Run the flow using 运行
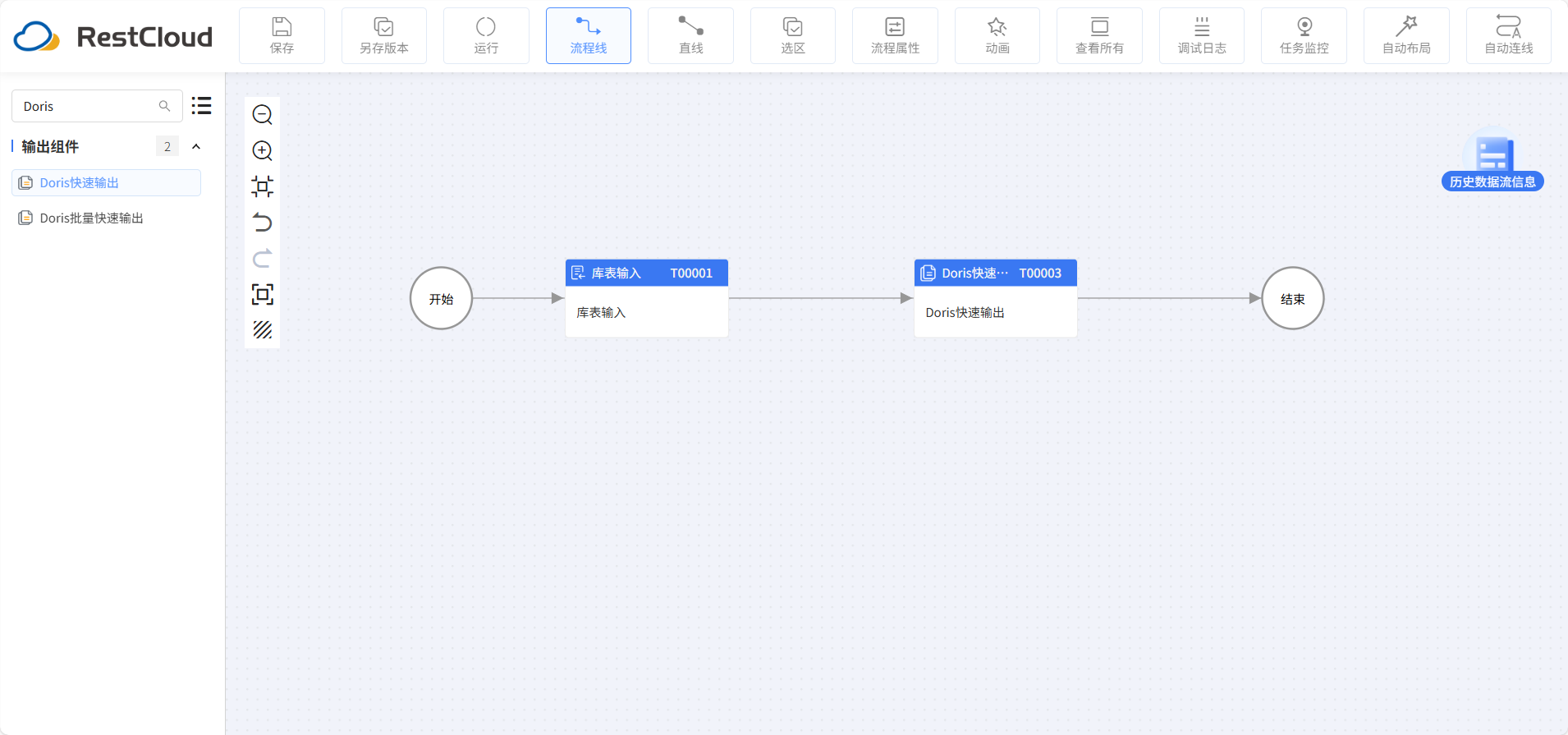The image size is (1568, 735). (486, 36)
